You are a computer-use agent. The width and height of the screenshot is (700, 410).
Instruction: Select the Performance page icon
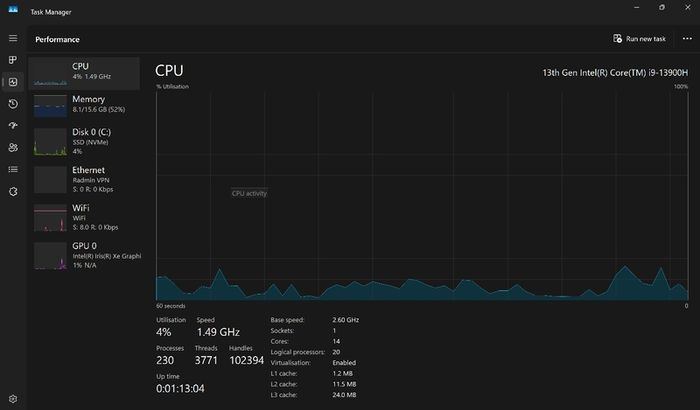[x=13, y=82]
